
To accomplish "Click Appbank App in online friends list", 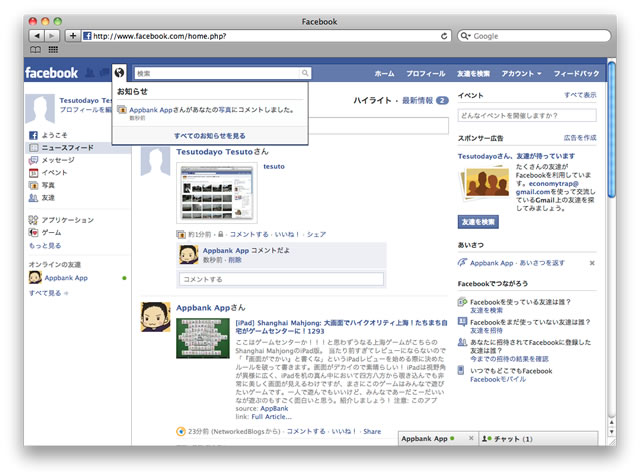I will [66, 278].
